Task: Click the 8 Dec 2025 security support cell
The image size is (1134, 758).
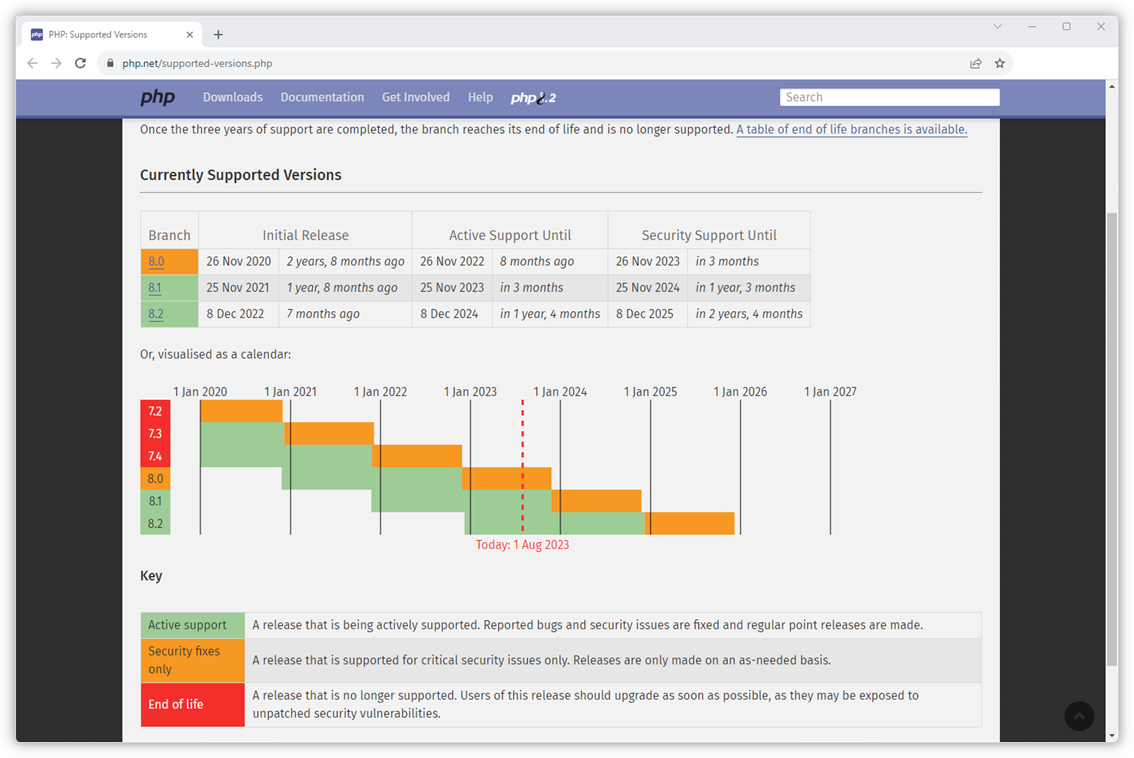Action: (x=648, y=314)
